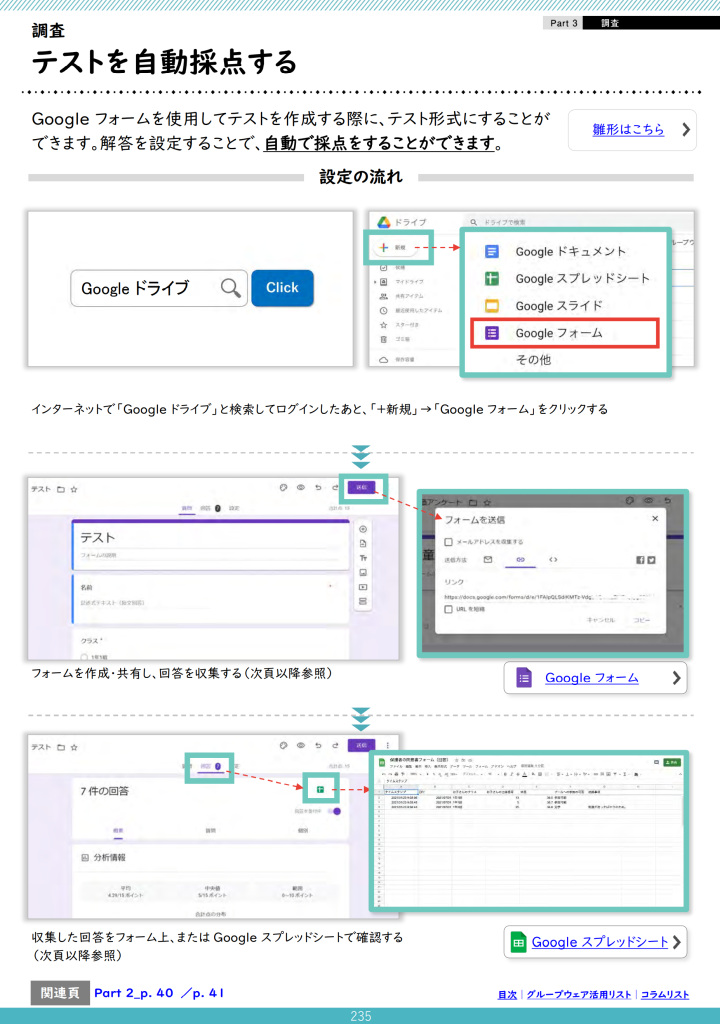Screen dimensions: 720x1024
Task: Check メールアドレスを収集する checkbox
Action: point(448,542)
